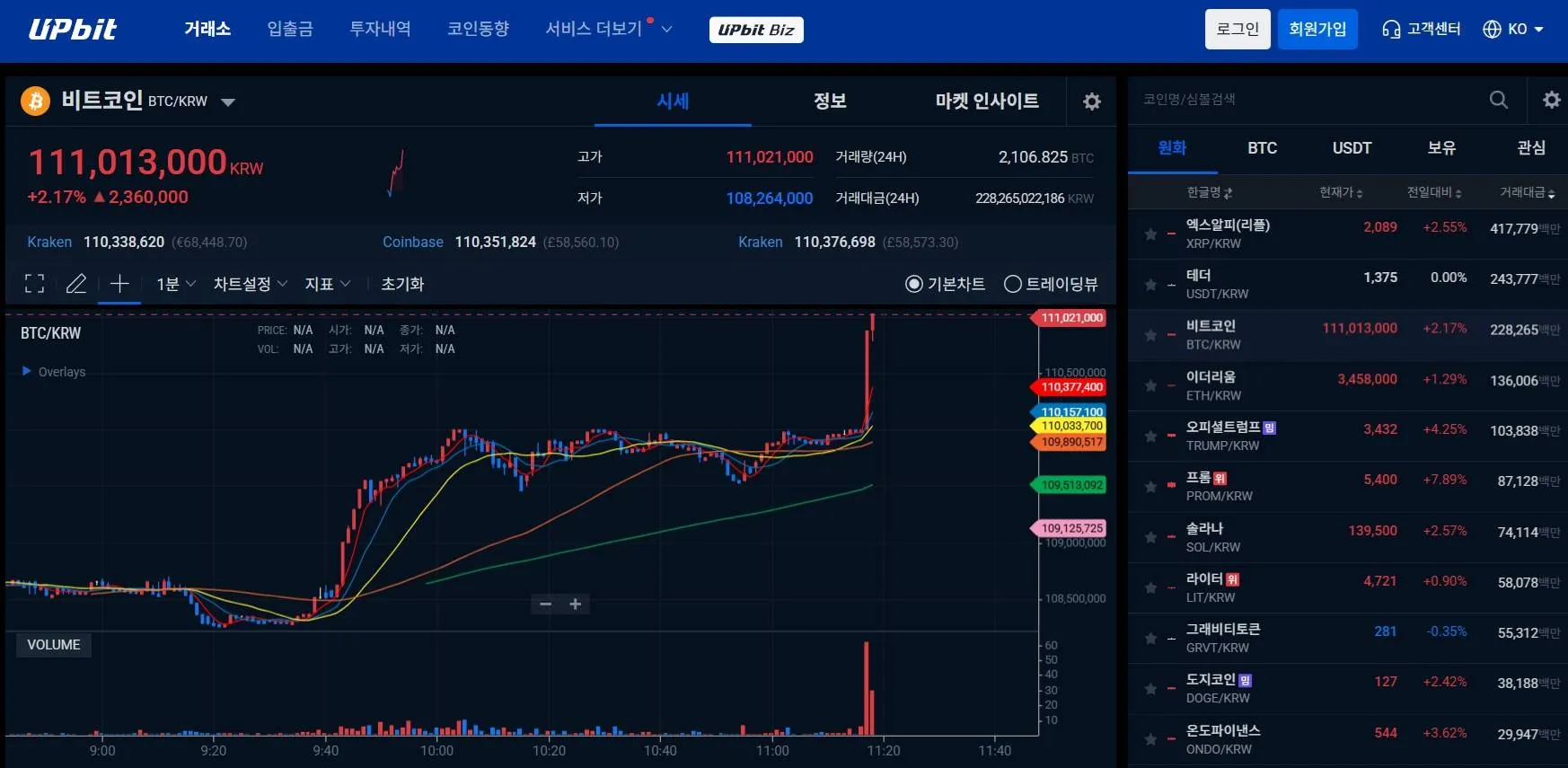Select the 원화 market tab
The image size is (1568, 768).
[x=1172, y=148]
